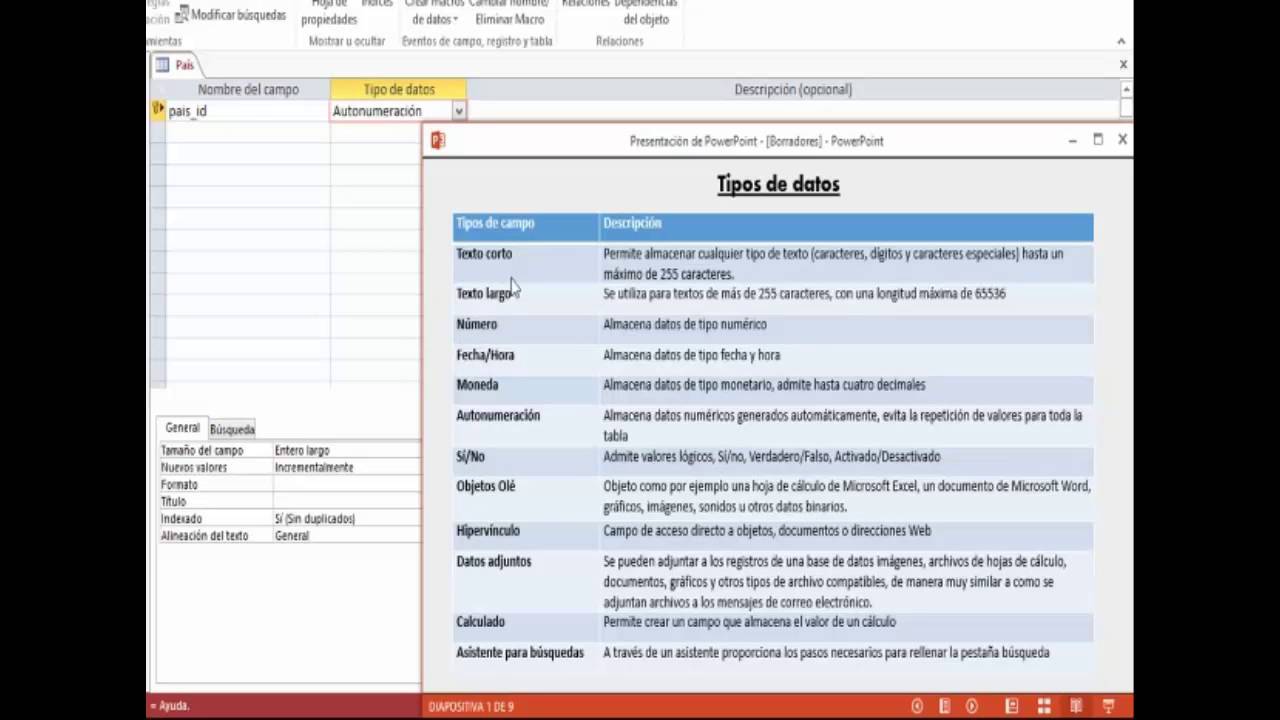Select the Búsqueda properties tab
This screenshot has width=1280, height=720.
(x=232, y=429)
